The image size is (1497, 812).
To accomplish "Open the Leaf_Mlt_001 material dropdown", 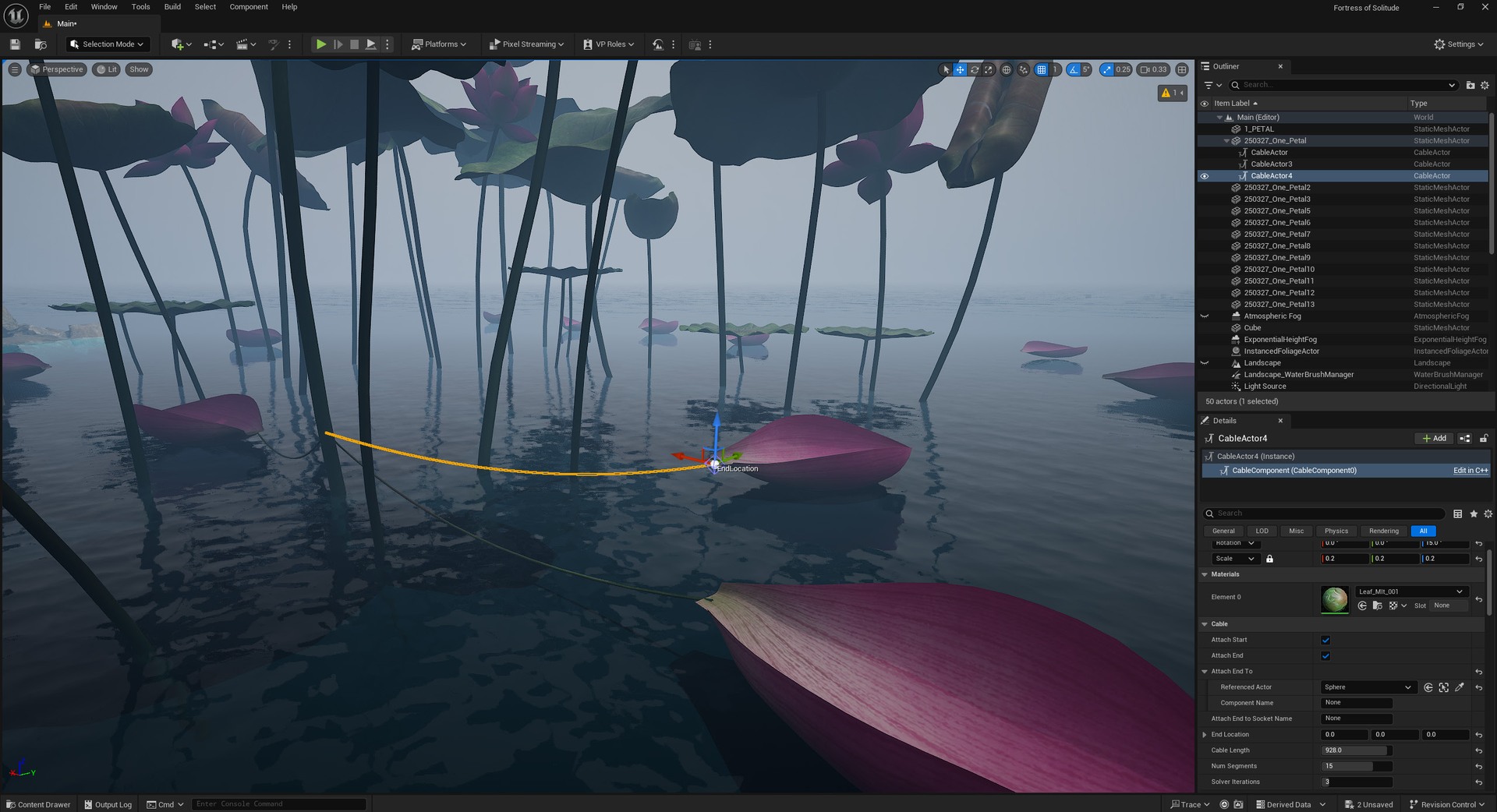I will [1412, 591].
